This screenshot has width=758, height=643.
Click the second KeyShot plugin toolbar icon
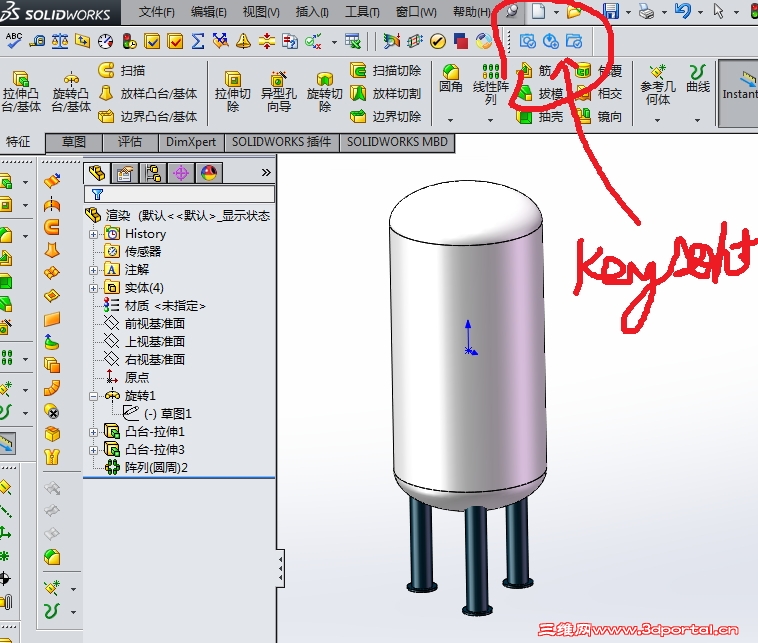(551, 42)
